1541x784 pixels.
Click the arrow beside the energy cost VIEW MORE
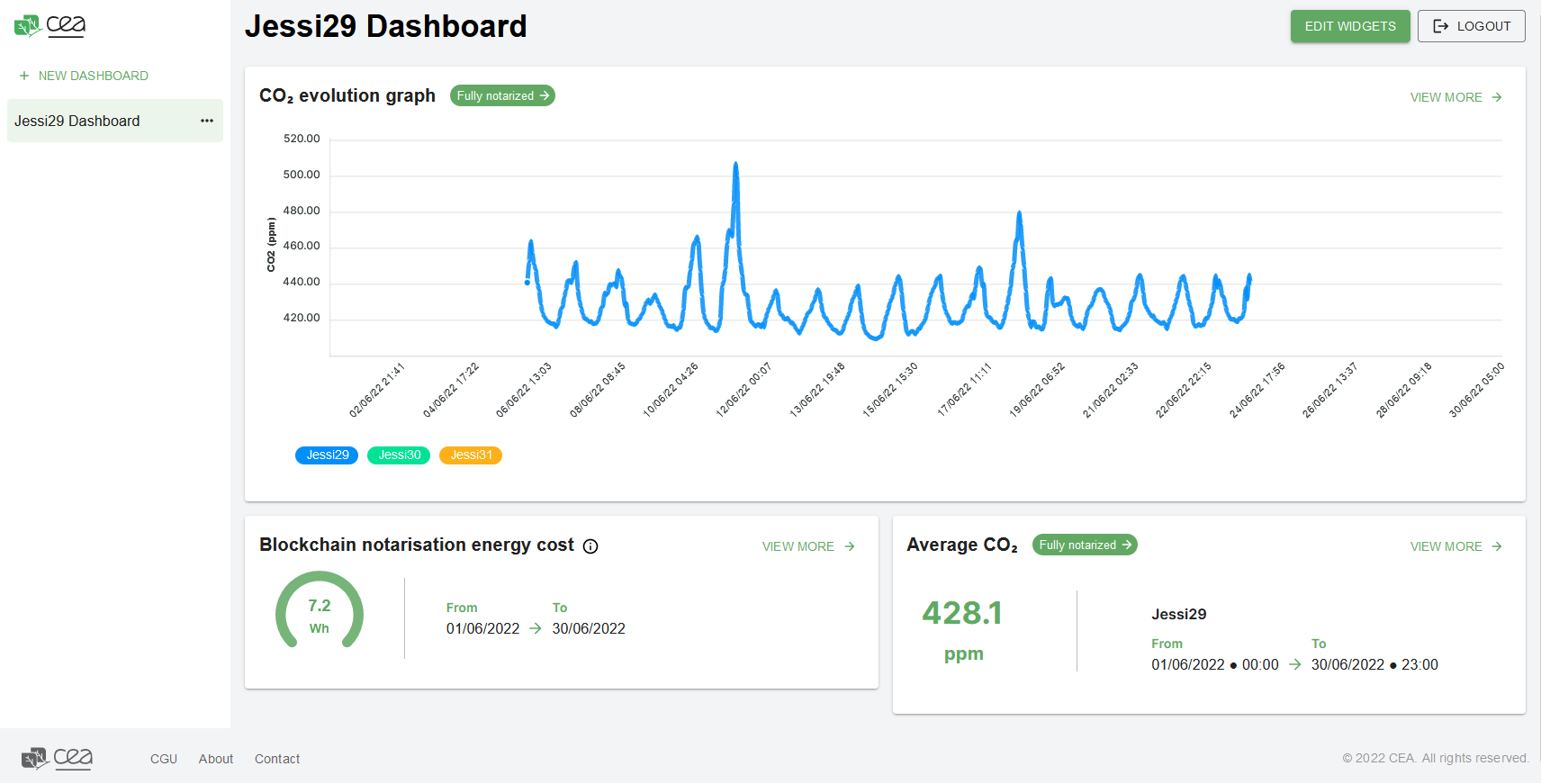[850, 546]
